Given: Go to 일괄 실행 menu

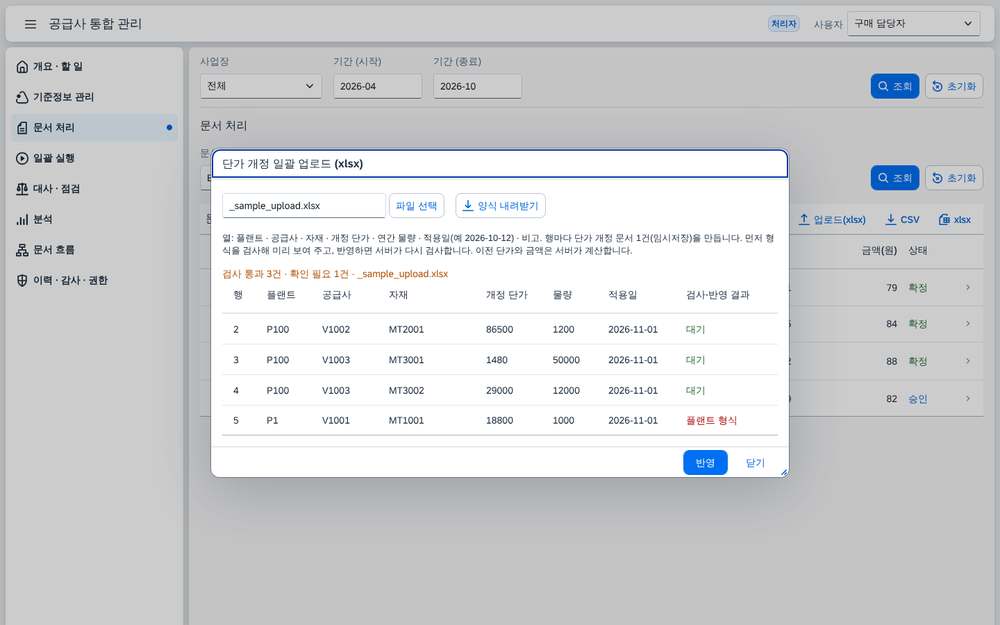Looking at the screenshot, I should [x=94, y=158].
